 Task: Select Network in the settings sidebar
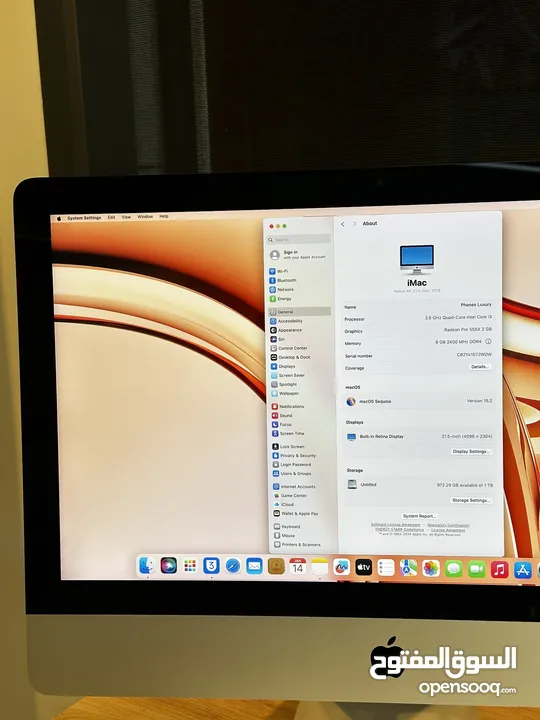point(281,289)
